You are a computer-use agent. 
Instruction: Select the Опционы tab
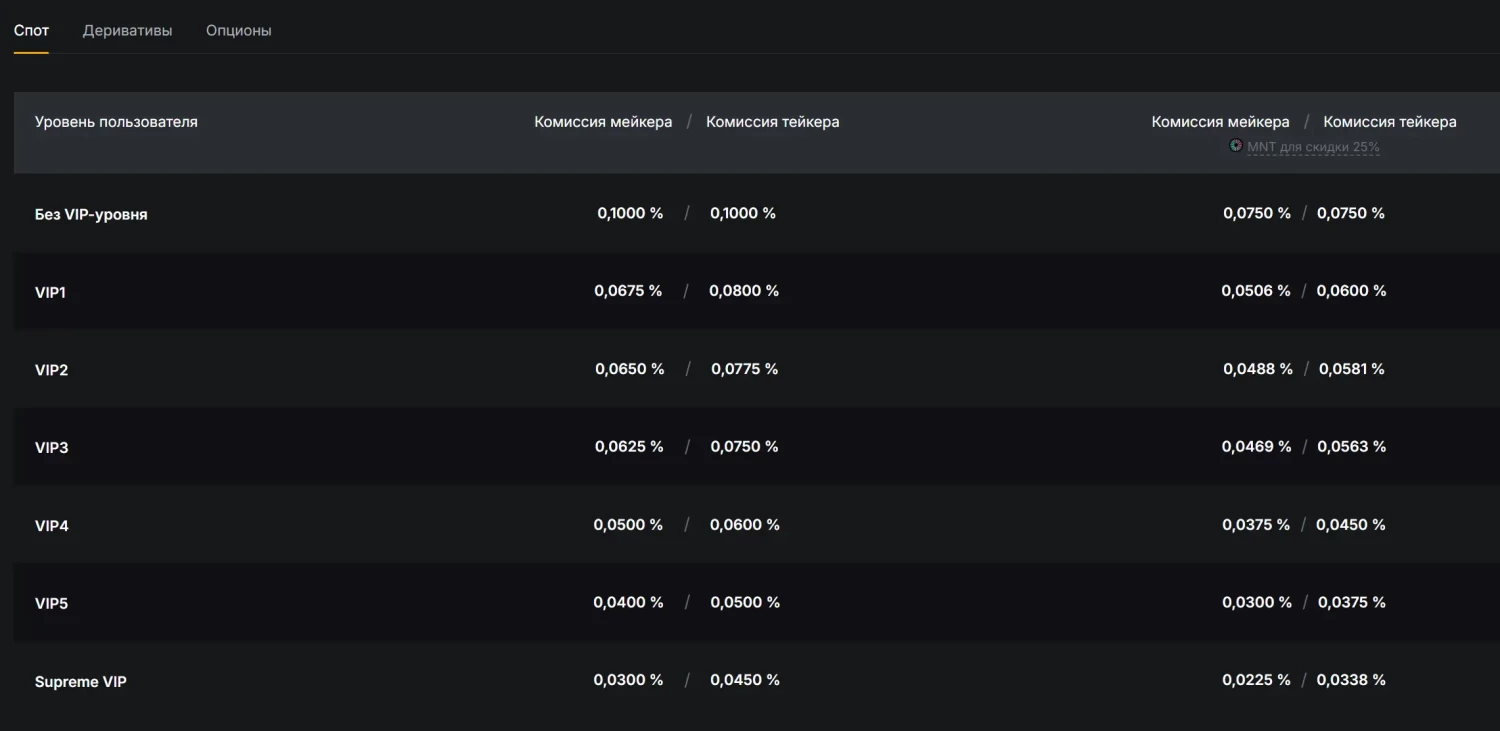(x=238, y=30)
